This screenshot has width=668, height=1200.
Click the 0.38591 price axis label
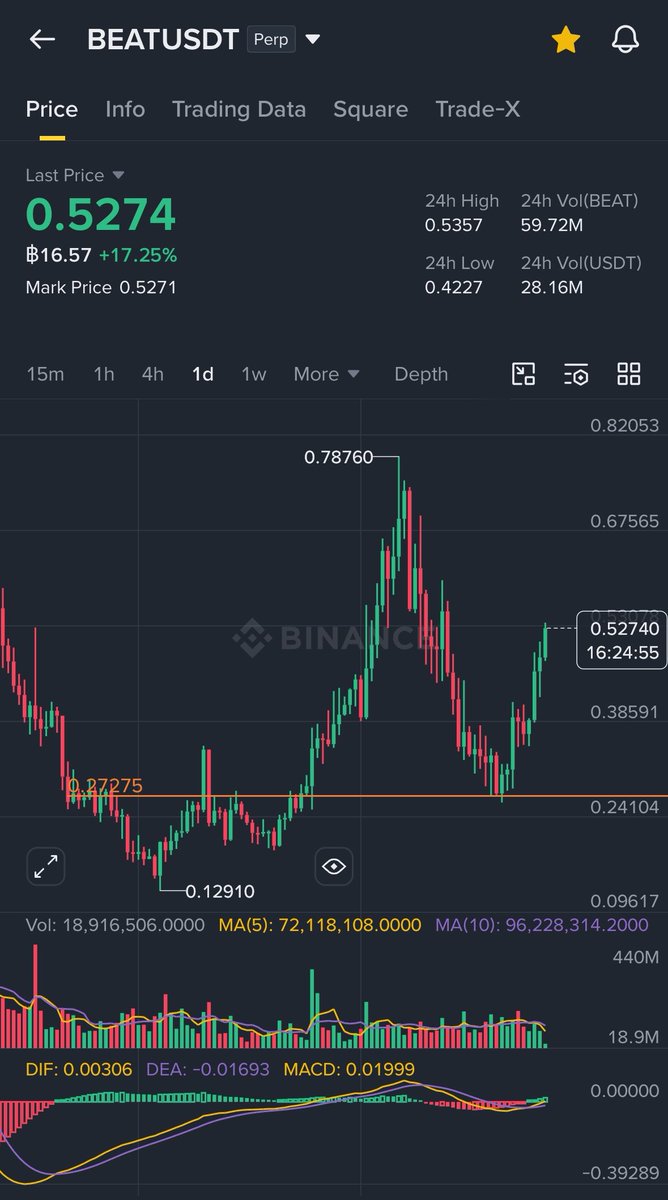point(625,713)
